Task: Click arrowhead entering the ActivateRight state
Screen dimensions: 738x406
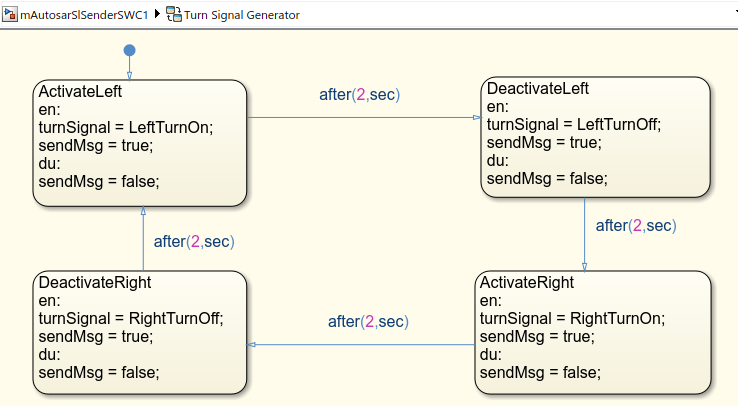Action: 585,266
